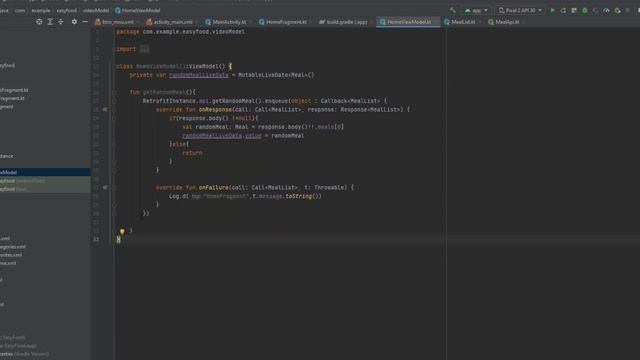Click the onFailure function name

(213, 188)
